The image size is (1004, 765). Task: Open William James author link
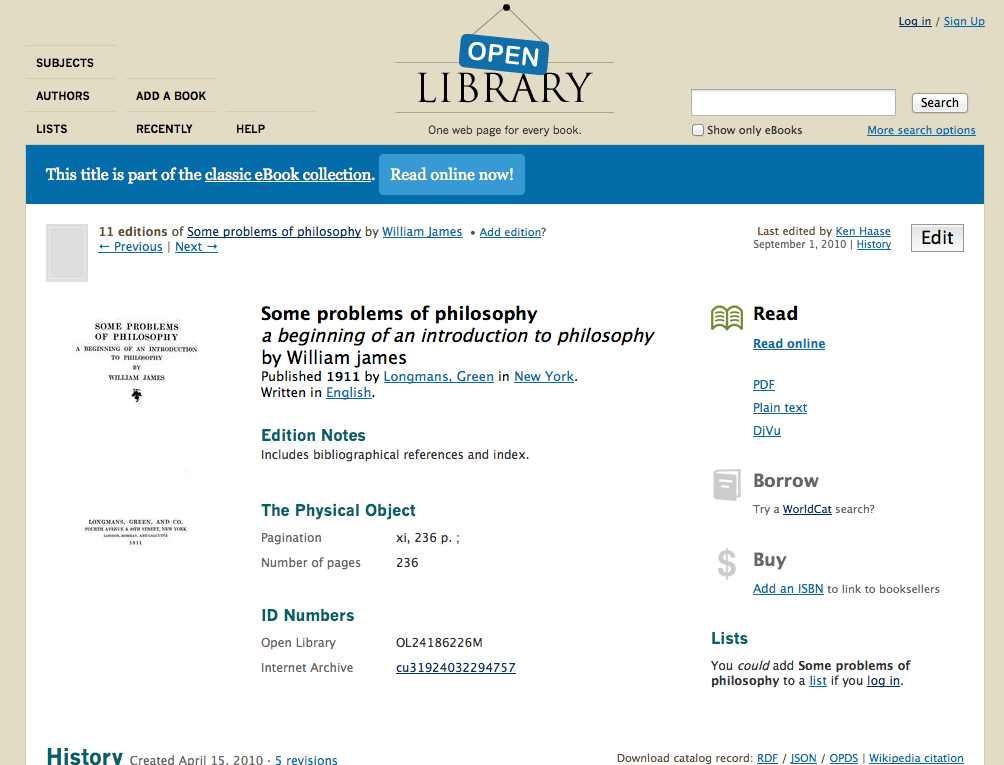click(x=422, y=232)
